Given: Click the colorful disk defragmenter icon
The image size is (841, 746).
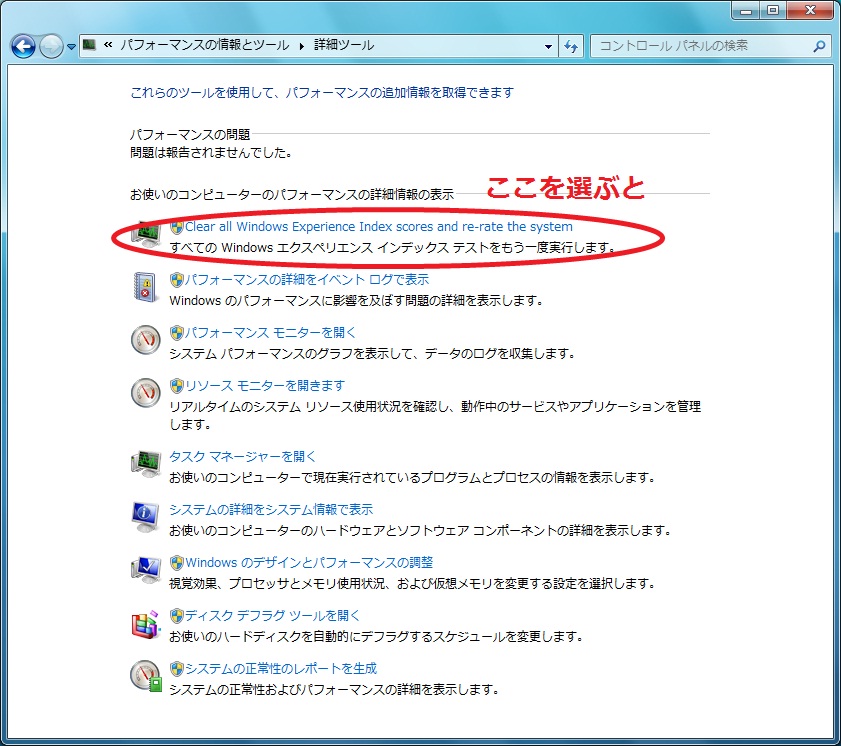Looking at the screenshot, I should click(x=146, y=624).
